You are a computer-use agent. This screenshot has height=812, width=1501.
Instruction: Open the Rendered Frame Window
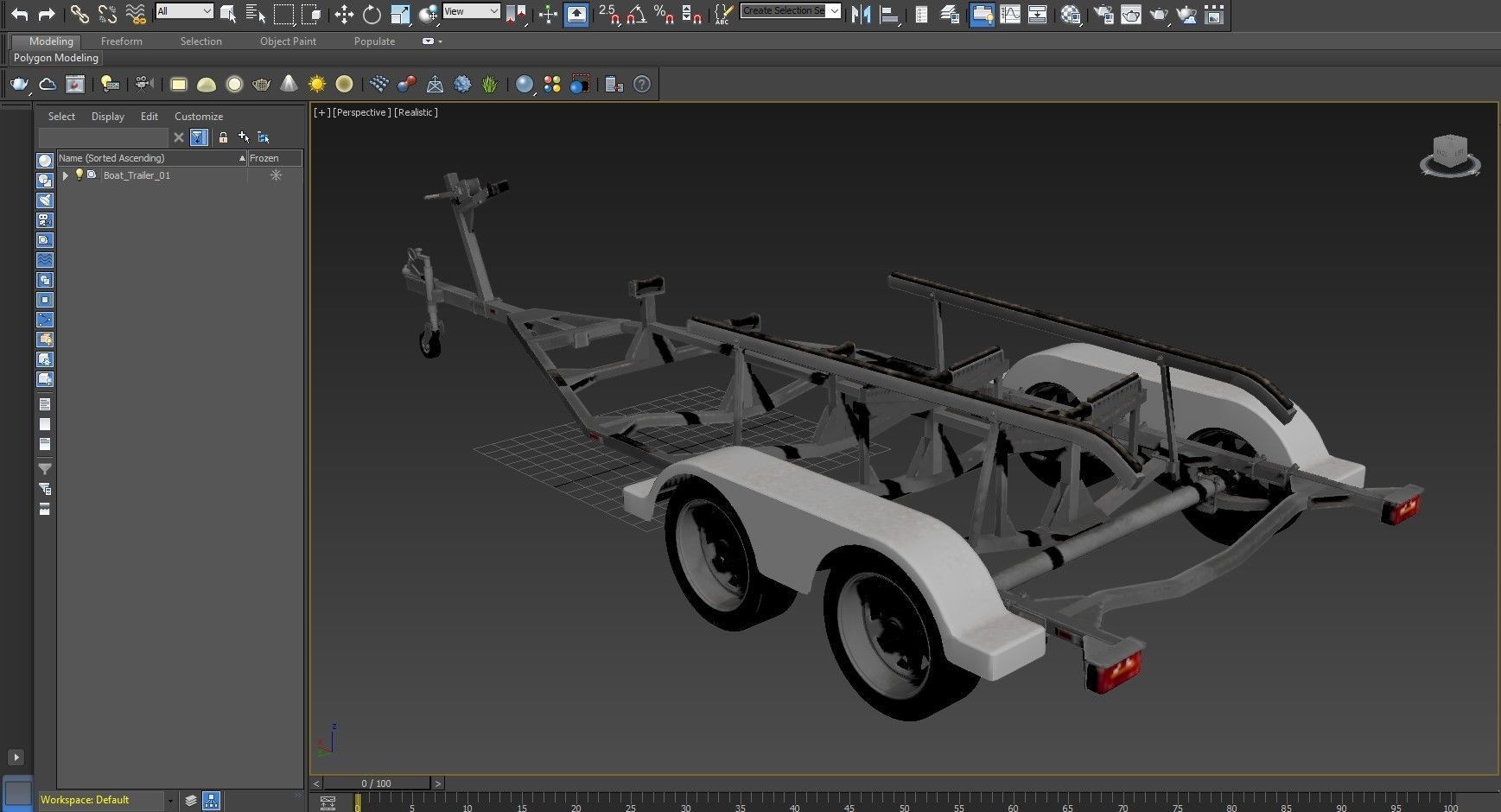pos(1131,14)
